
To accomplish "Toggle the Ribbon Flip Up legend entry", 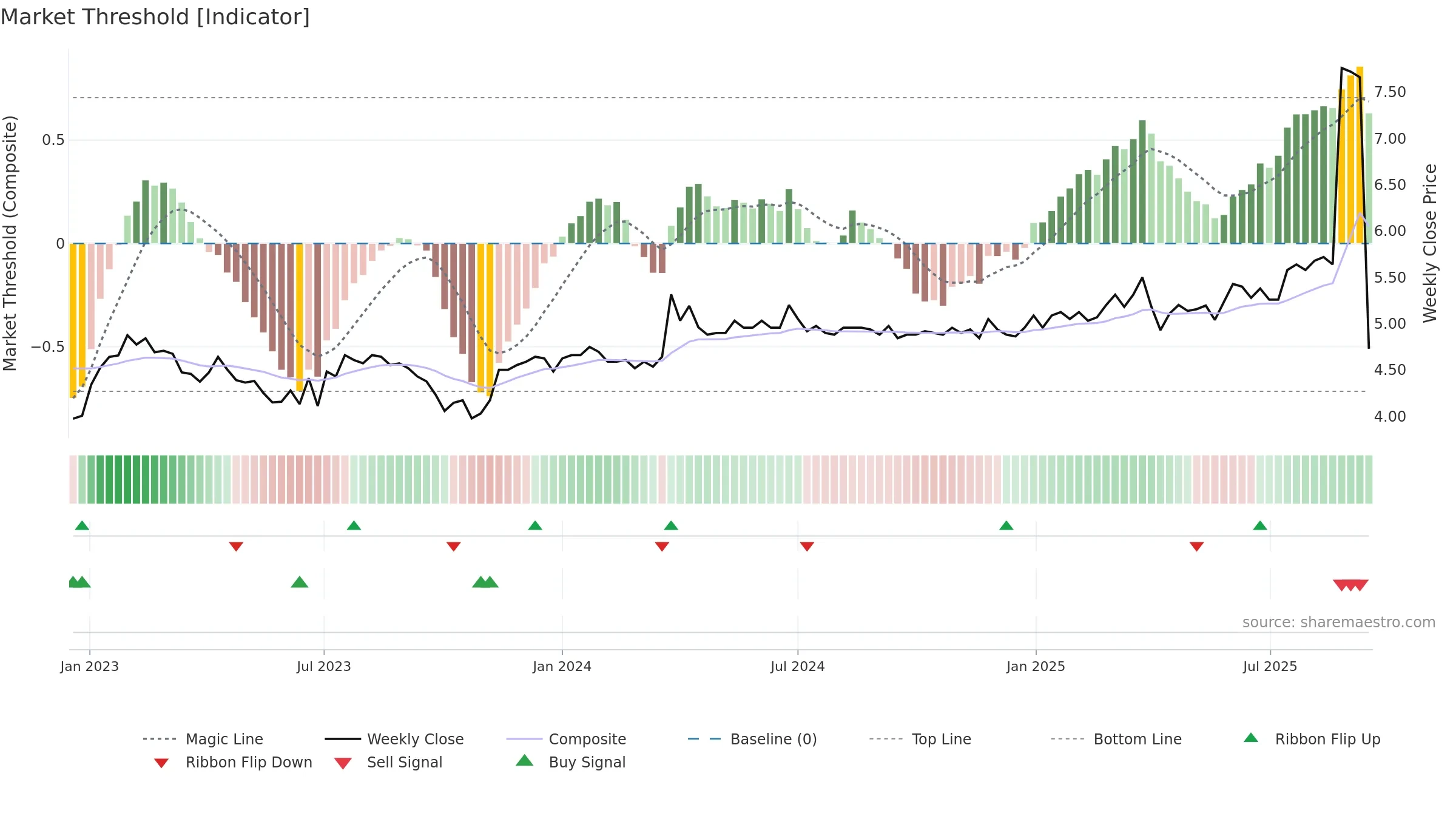I will click(1312, 739).
